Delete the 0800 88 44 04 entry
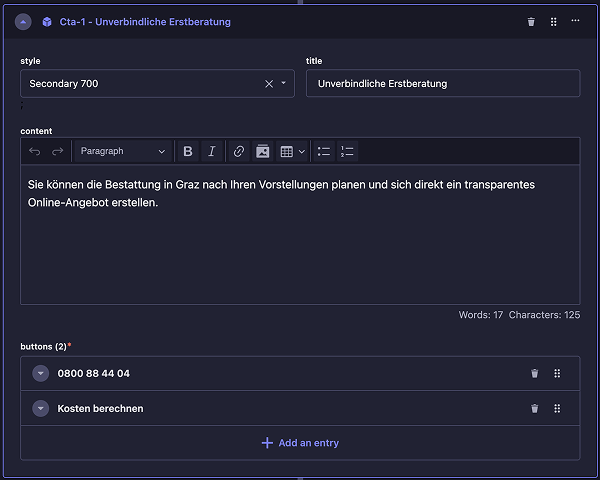 pyautogui.click(x=535, y=373)
